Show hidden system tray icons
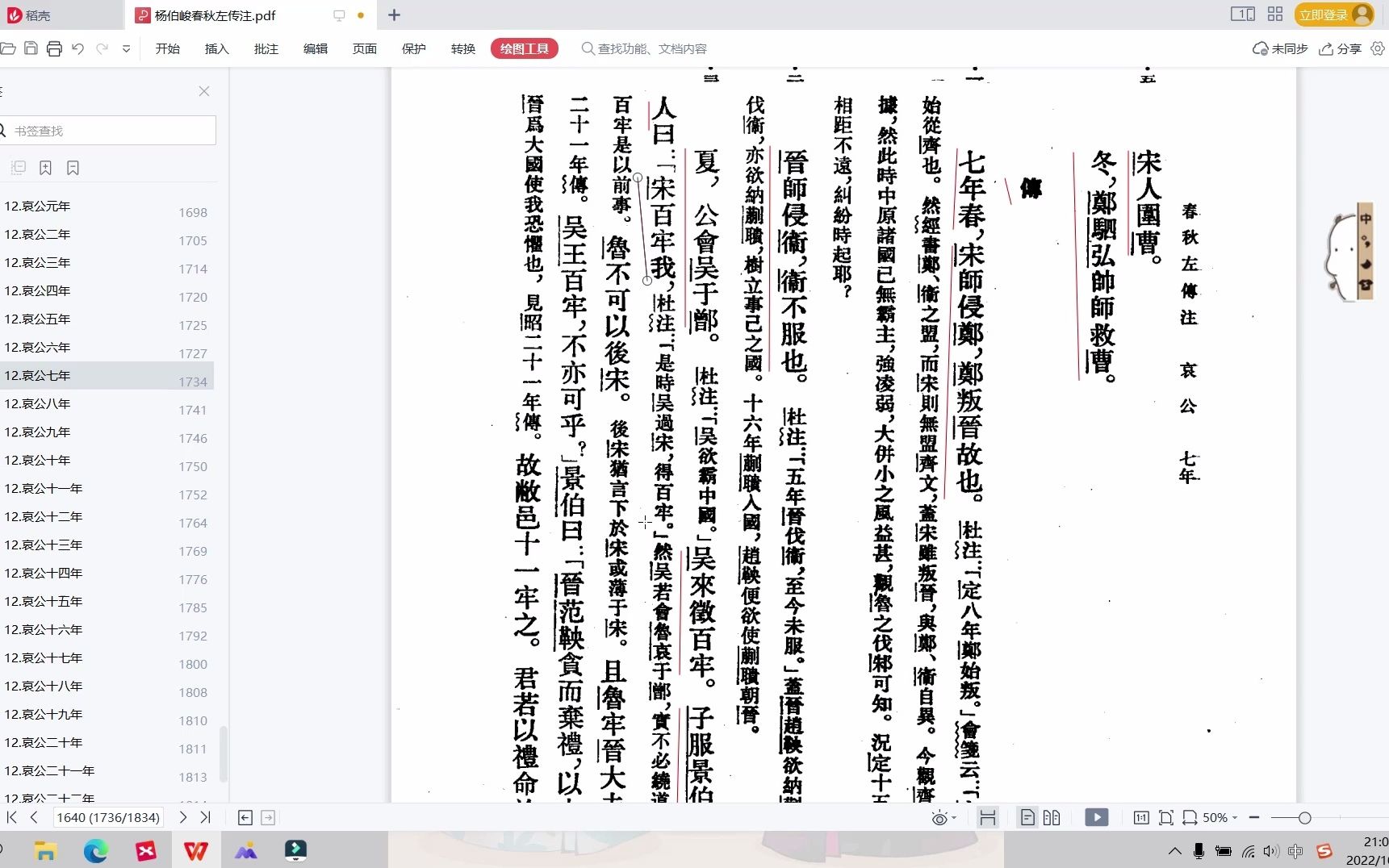 [x=1175, y=851]
